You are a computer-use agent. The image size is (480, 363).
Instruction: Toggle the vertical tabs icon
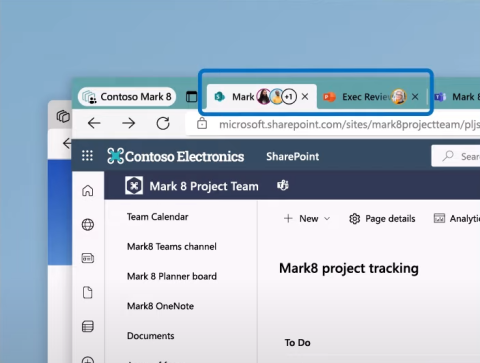tap(191, 97)
